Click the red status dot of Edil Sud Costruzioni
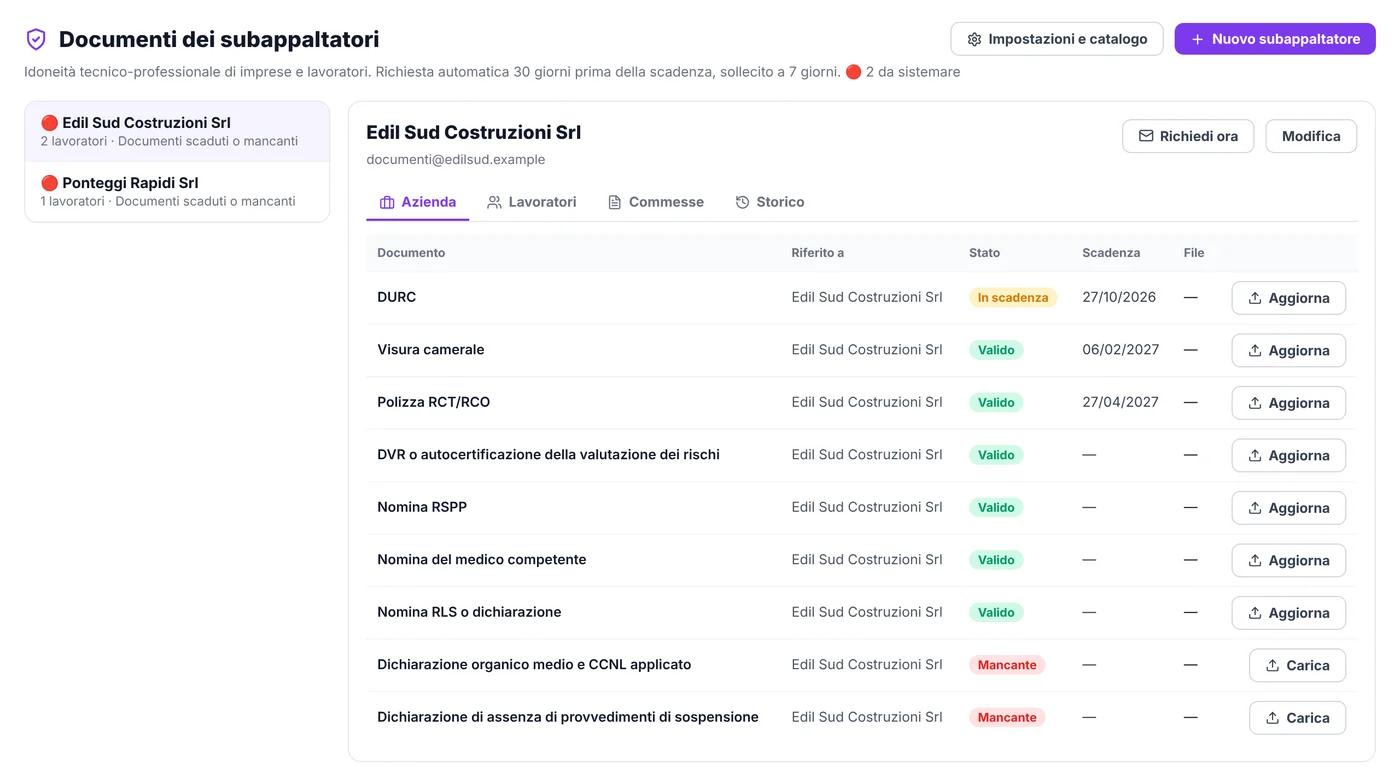This screenshot has width=1400, height=784. pyautogui.click(x=49, y=123)
